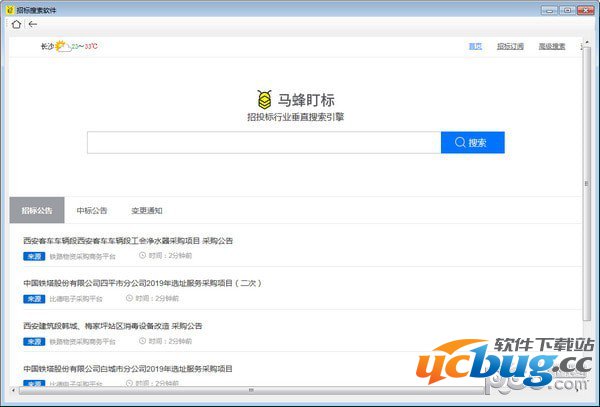
Task: Navigate back with the left arrow icon
Action: point(33,24)
